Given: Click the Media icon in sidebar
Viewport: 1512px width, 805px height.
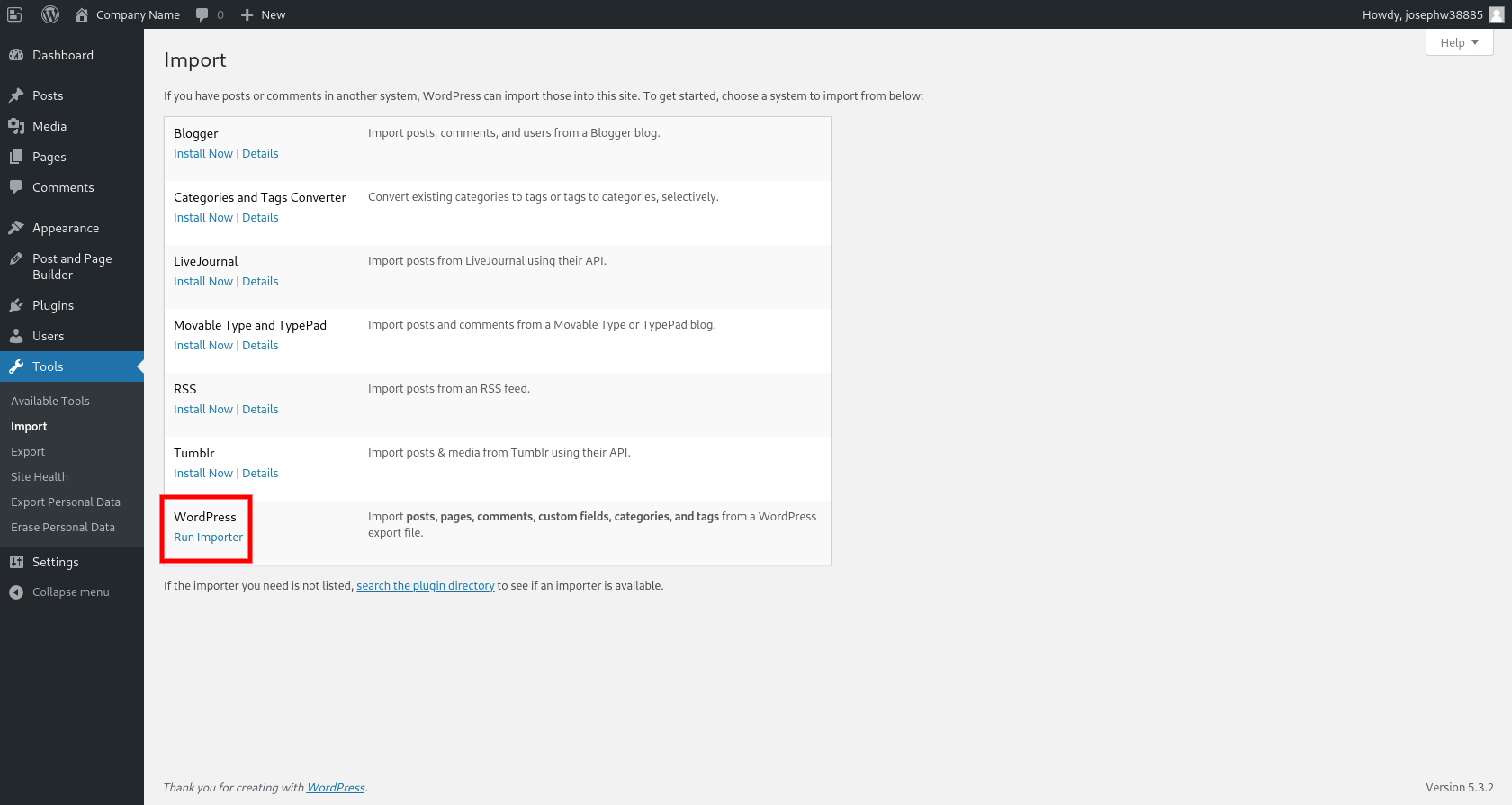Looking at the screenshot, I should [16, 126].
